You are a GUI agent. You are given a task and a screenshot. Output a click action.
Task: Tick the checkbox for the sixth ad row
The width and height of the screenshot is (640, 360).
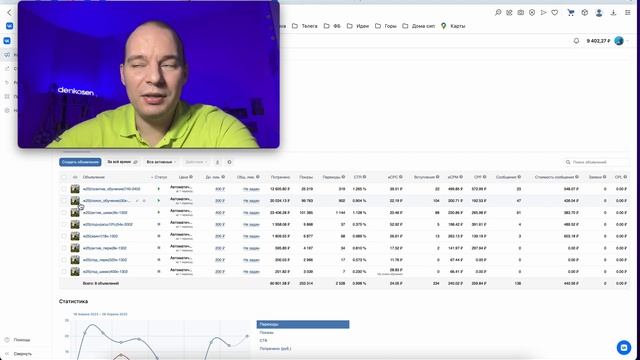(x=64, y=248)
